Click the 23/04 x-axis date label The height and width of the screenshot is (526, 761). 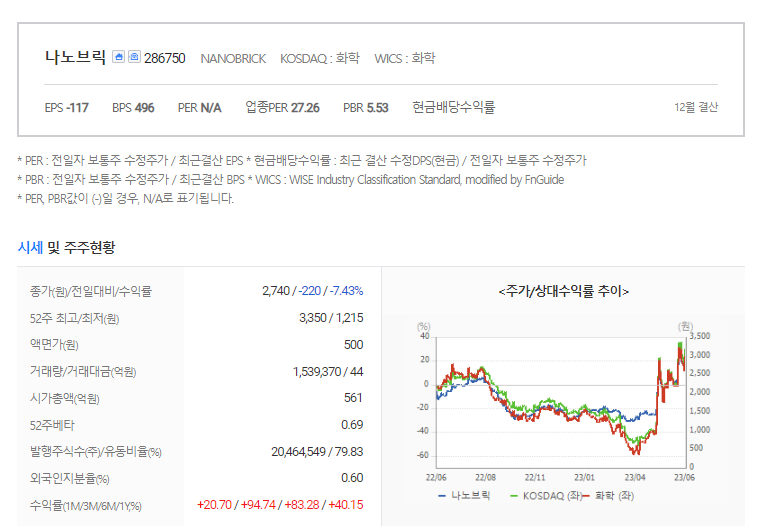pos(634,477)
